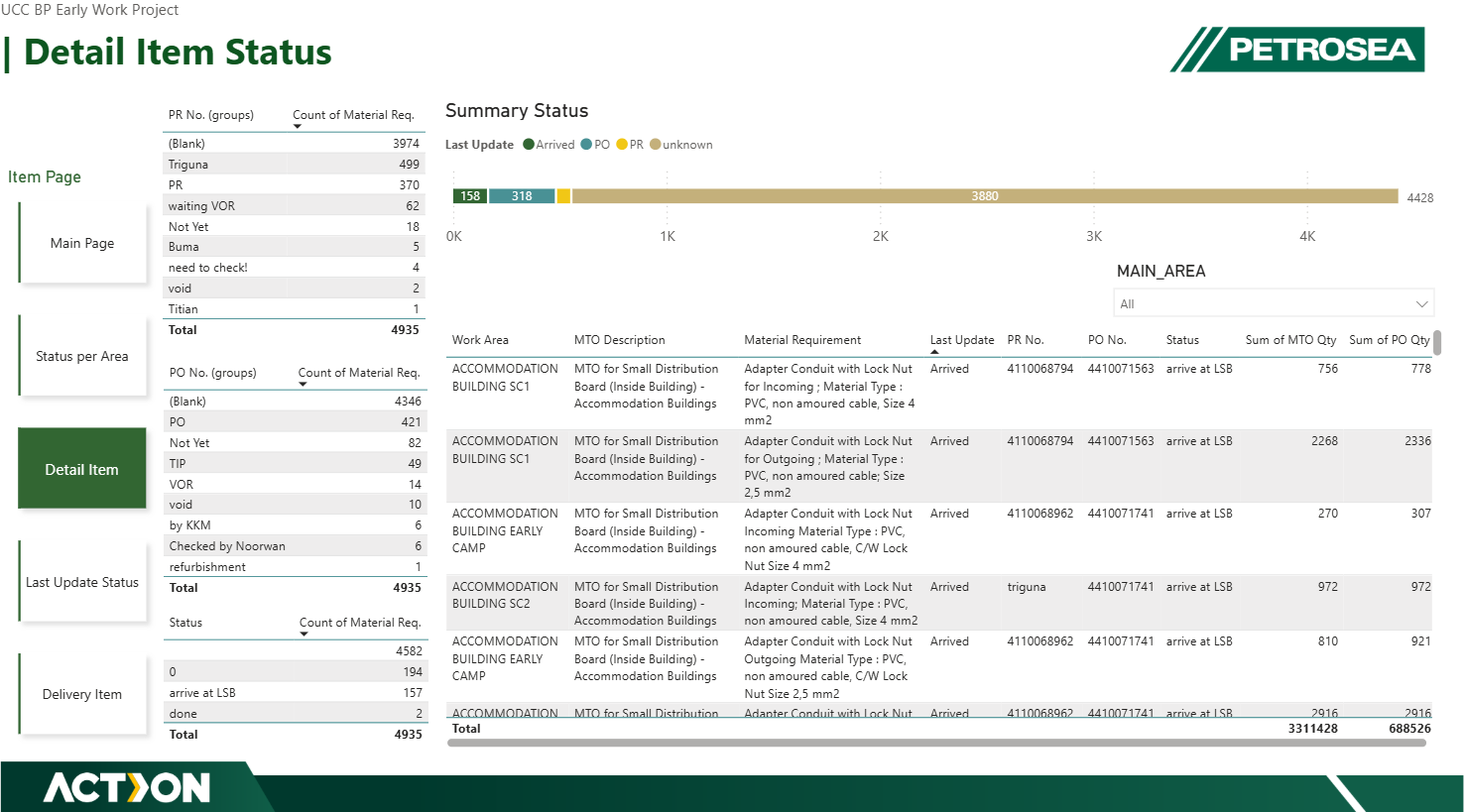Click the Sum of MTO Qty header
The image size is (1465, 812).
1291,340
